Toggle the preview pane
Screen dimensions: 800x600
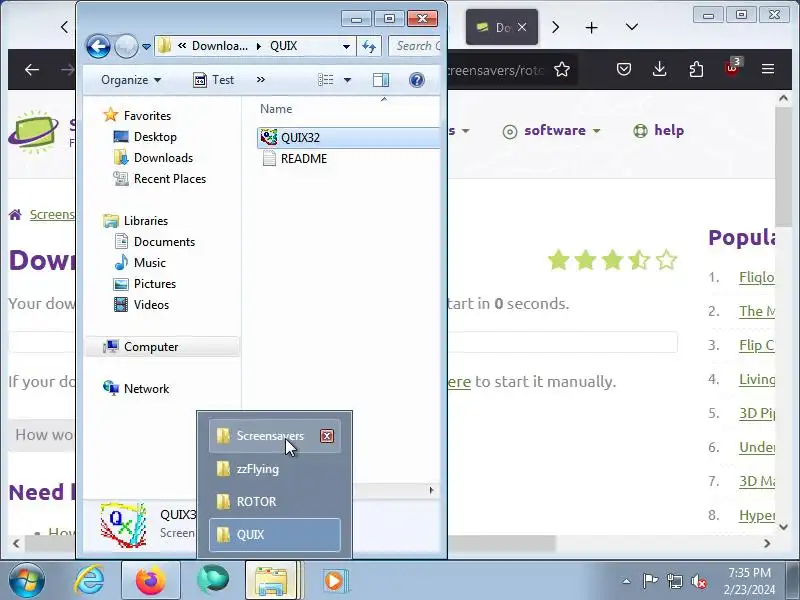click(381, 80)
